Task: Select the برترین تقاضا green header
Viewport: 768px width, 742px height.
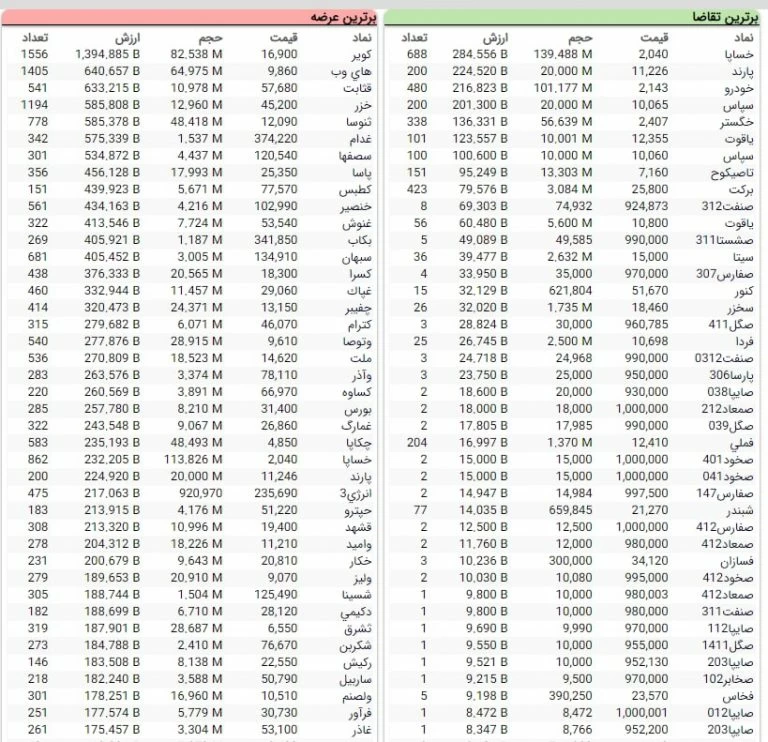Action: (x=574, y=17)
